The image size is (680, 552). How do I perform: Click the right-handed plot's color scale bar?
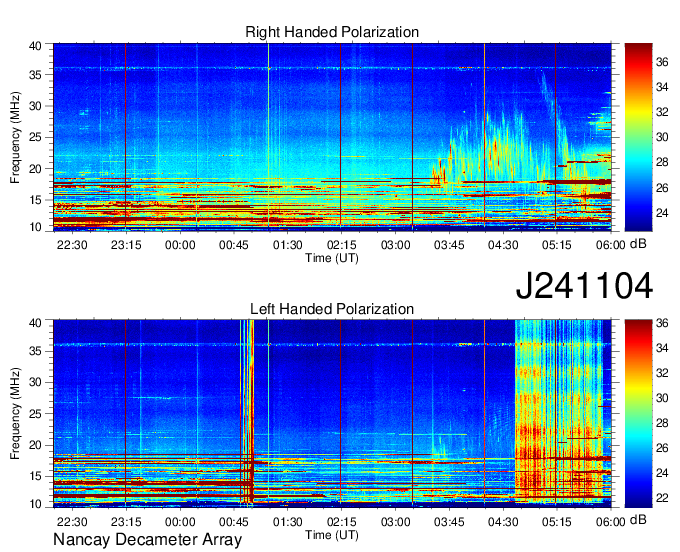(x=638, y=137)
